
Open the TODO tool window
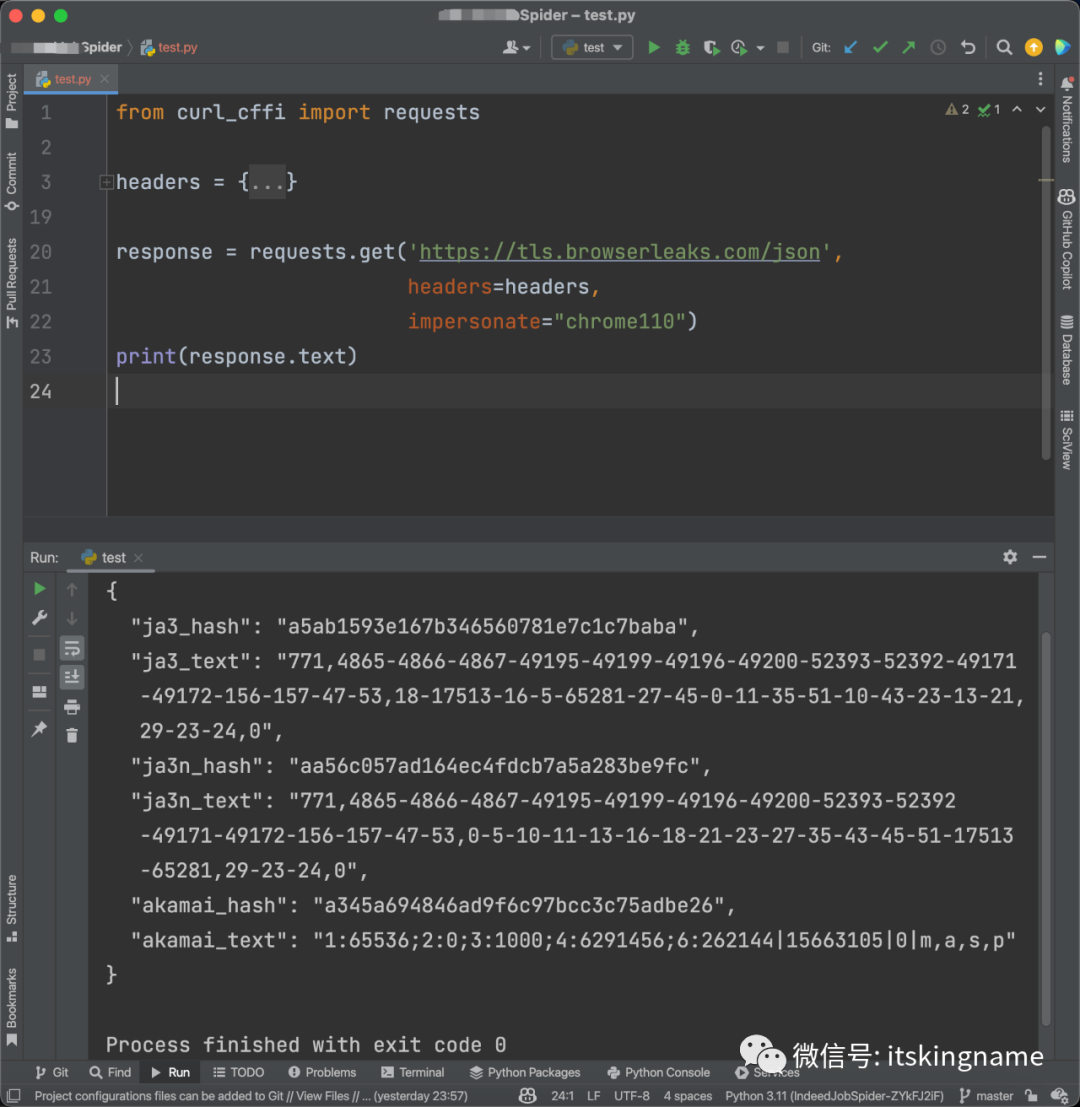point(239,1072)
